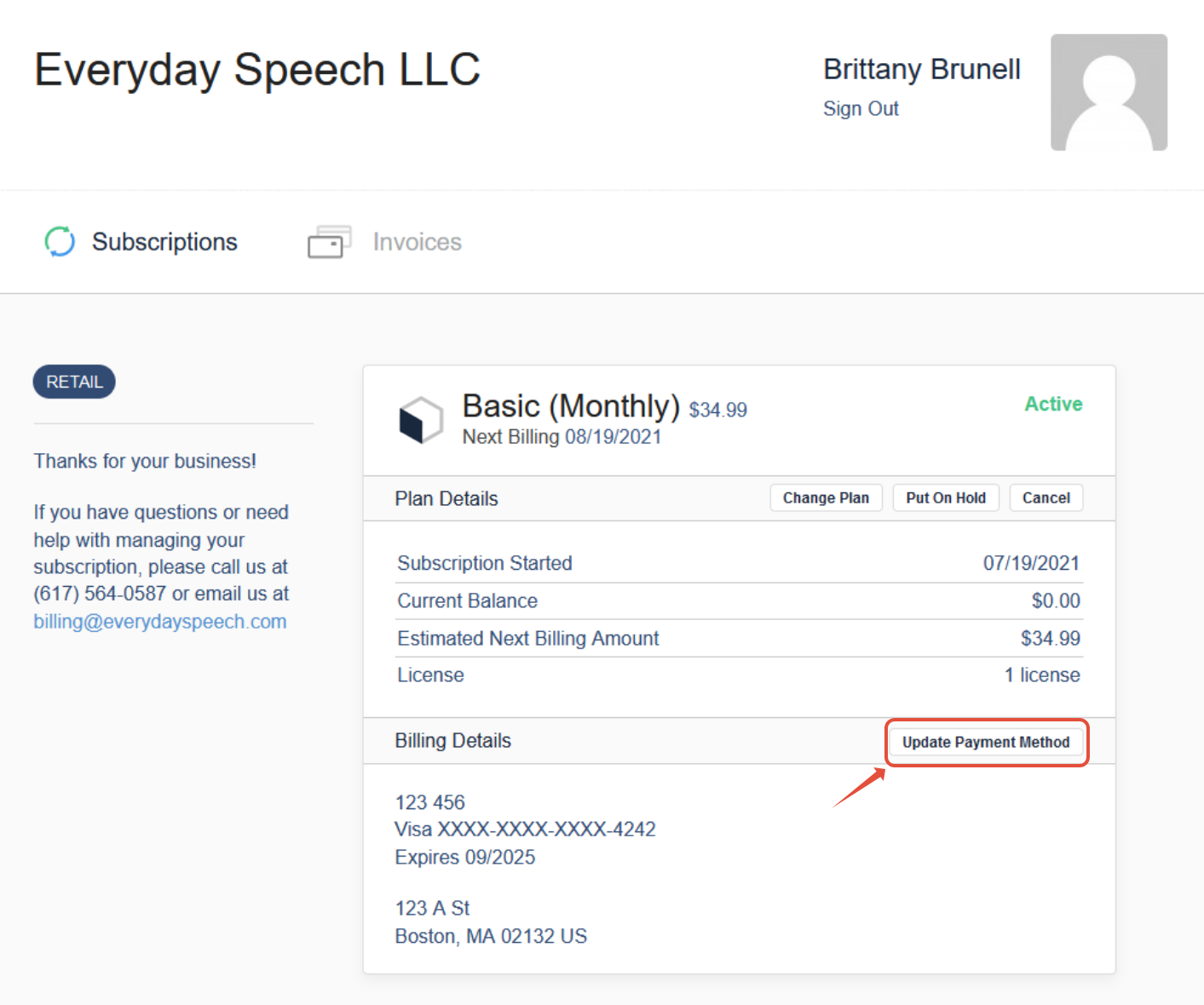Click the Estimated Next Billing Amount row
1204x1005 pixels.
tap(739, 638)
